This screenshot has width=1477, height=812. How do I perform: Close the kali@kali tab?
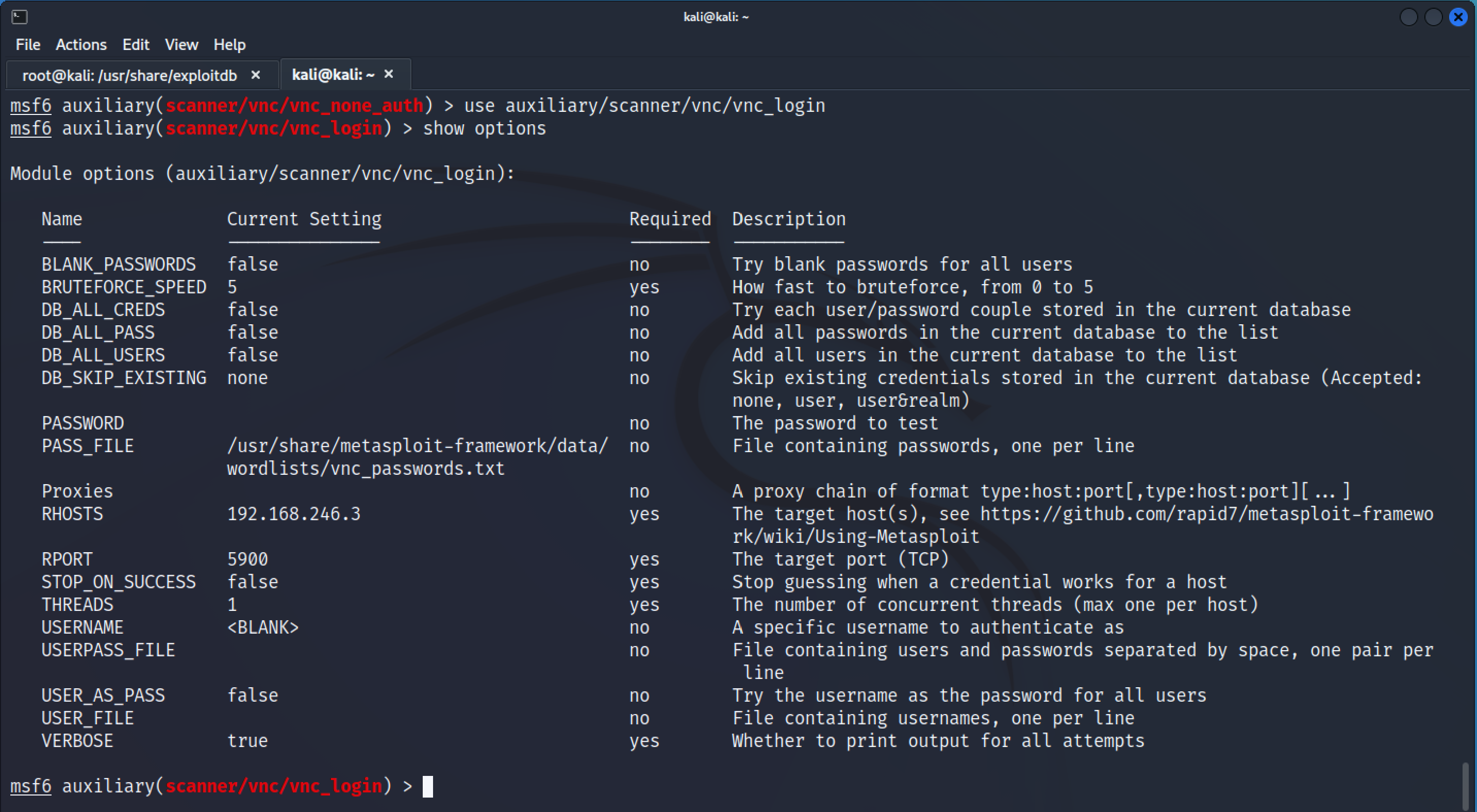coord(389,74)
